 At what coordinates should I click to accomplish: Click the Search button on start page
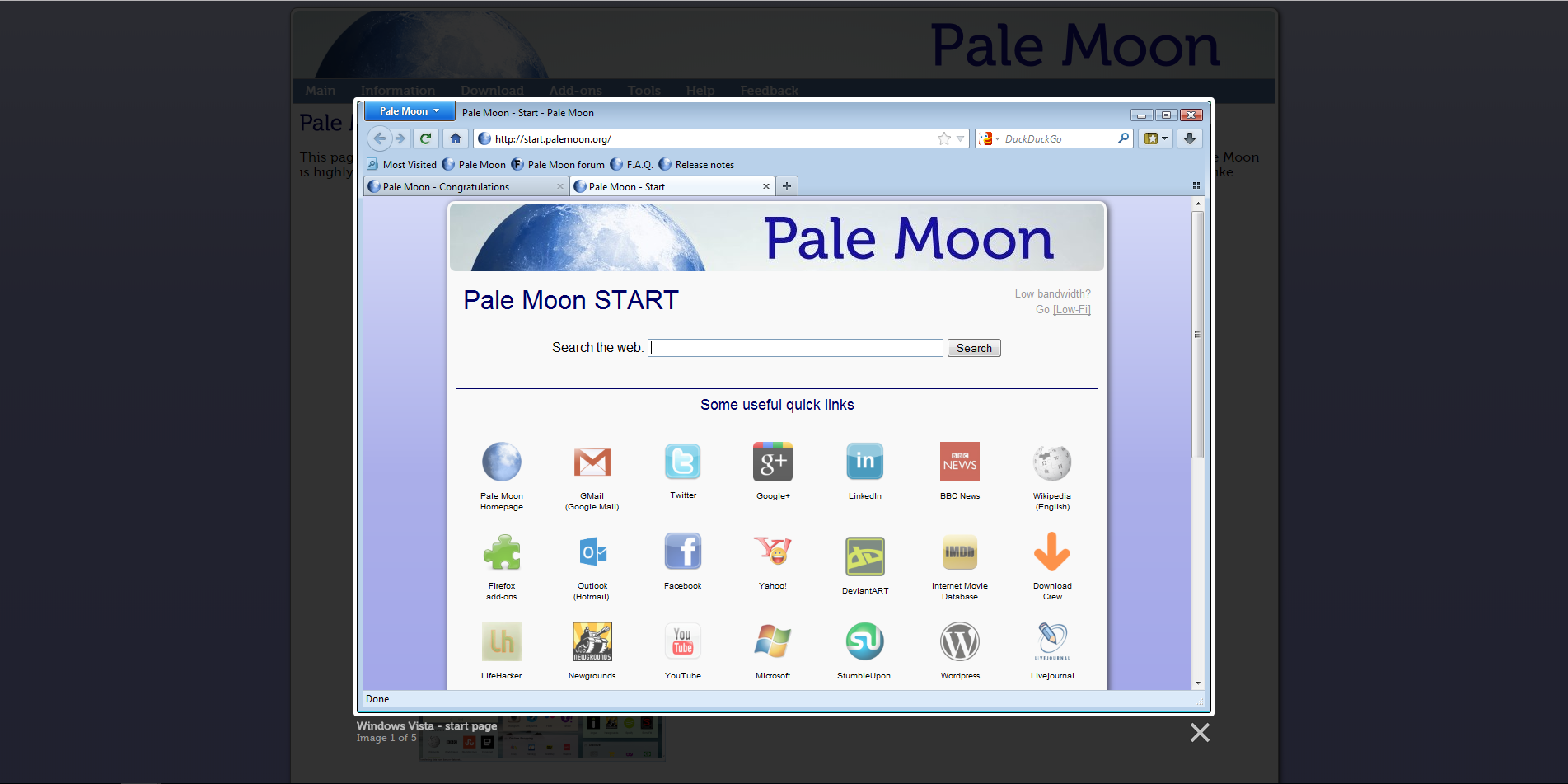pyautogui.click(x=974, y=348)
